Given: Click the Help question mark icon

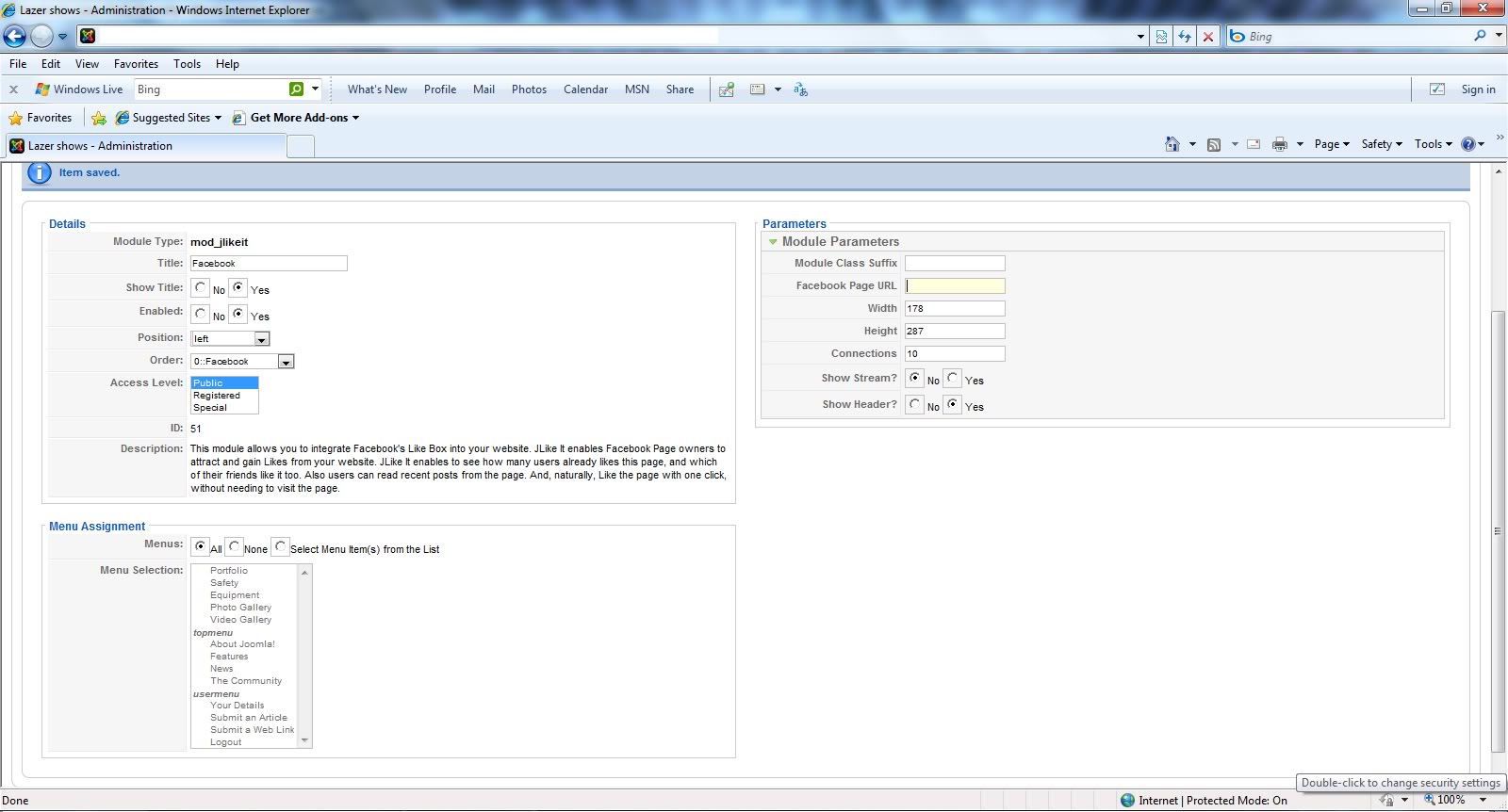Looking at the screenshot, I should tap(1467, 144).
